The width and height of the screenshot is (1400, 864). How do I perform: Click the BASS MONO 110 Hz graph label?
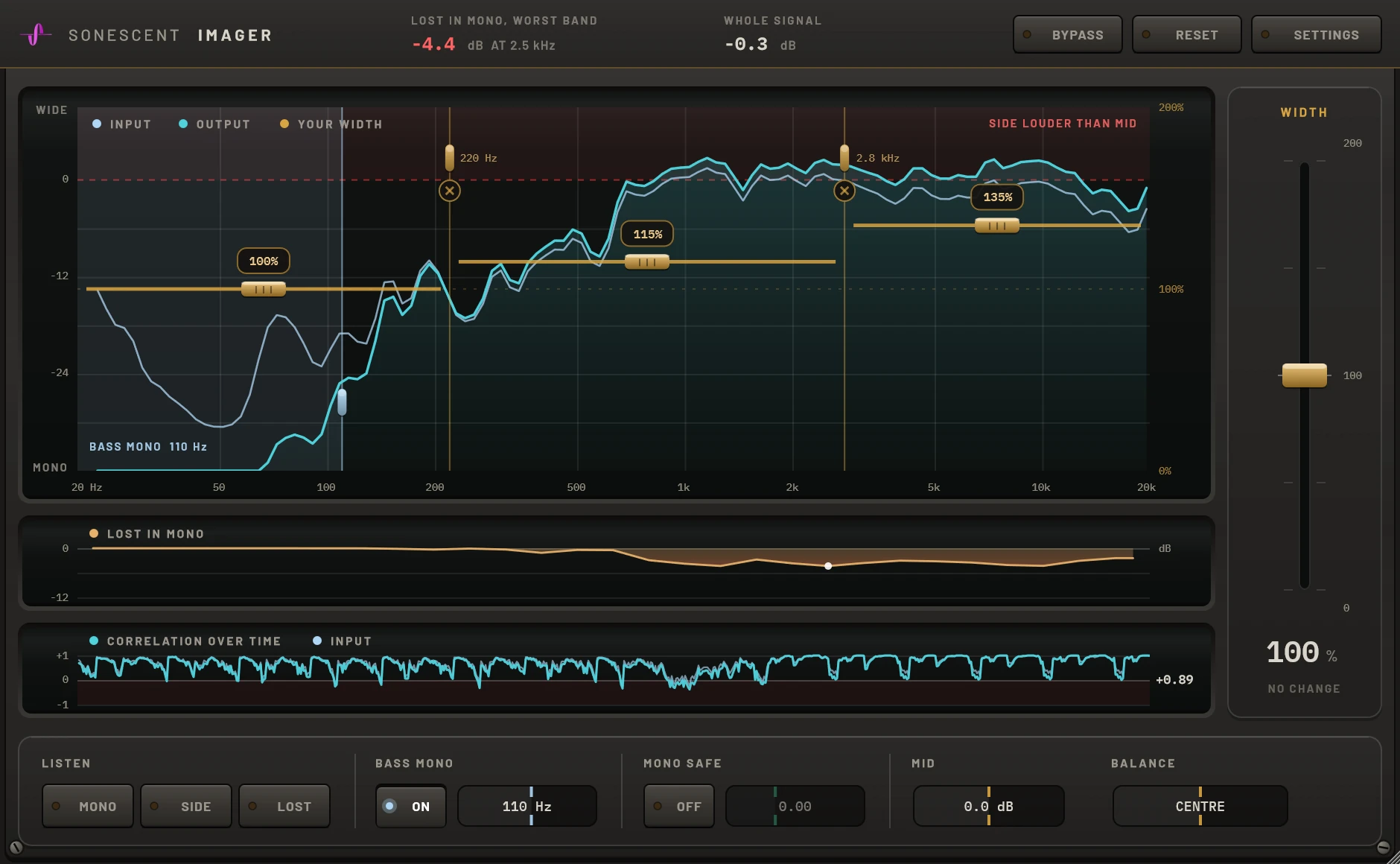pyautogui.click(x=148, y=447)
